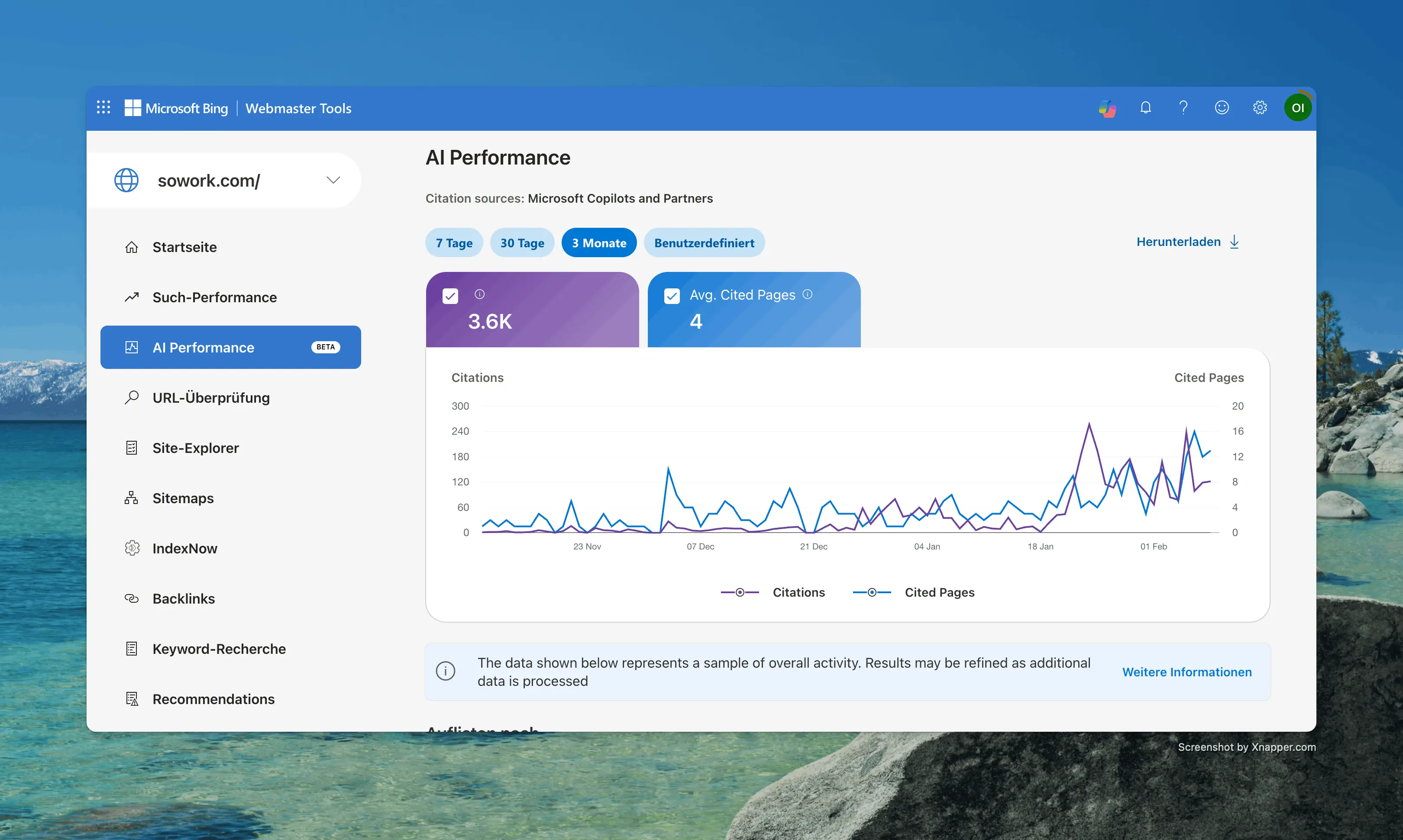Uncheck the purple citations card checkbox
This screenshot has width=1403, height=840.
(450, 296)
